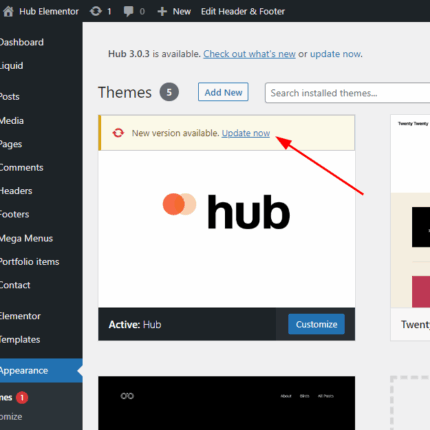The width and height of the screenshot is (430, 430).
Task: Click 'update now' in Hub 3.0.3 notice
Action: (x=335, y=54)
